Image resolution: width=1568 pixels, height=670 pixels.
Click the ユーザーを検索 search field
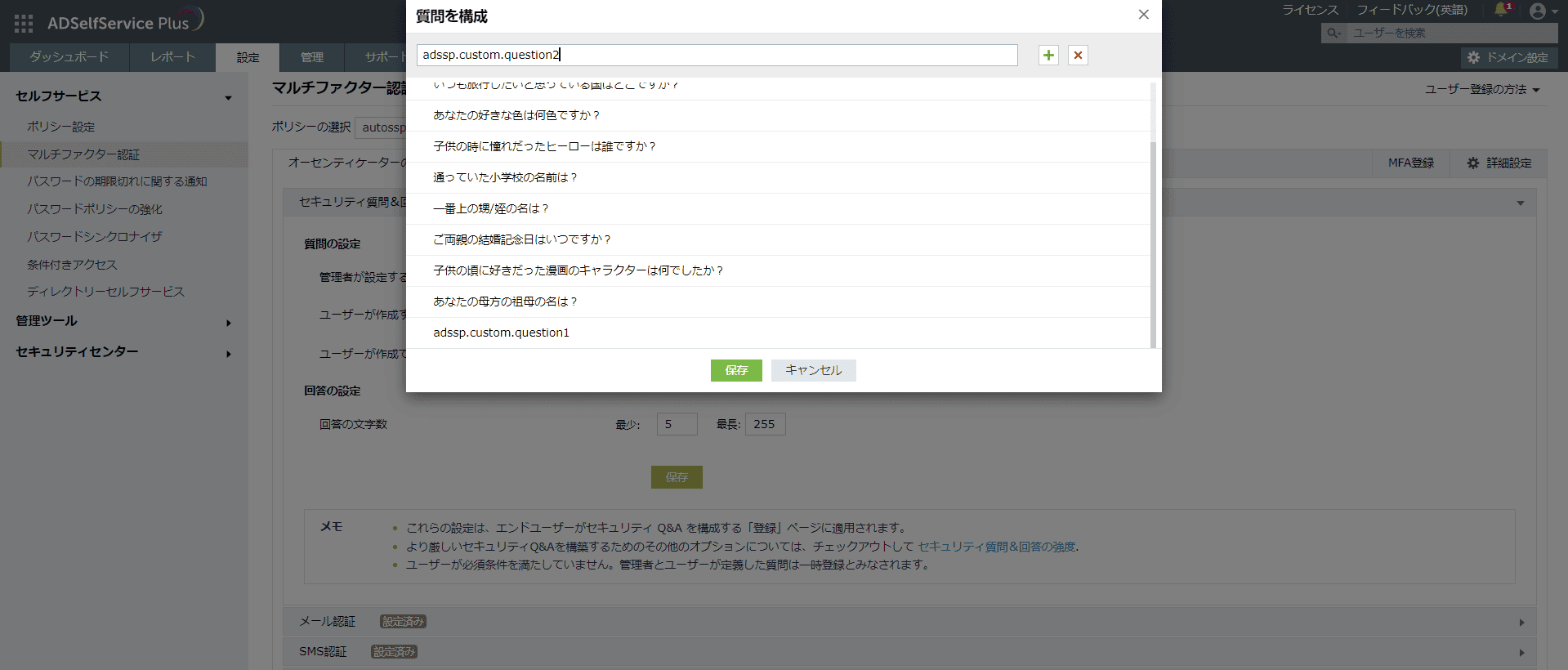tap(1452, 33)
